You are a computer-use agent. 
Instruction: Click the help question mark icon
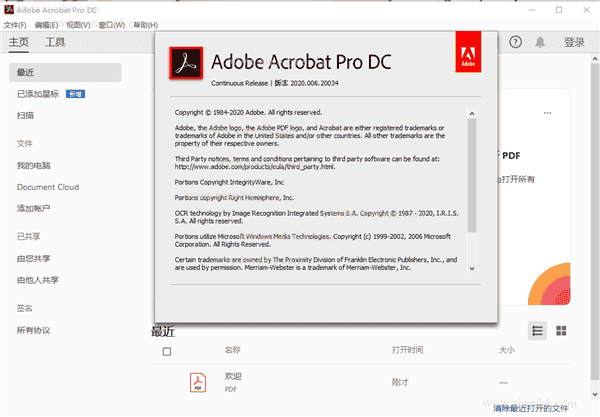click(x=516, y=42)
